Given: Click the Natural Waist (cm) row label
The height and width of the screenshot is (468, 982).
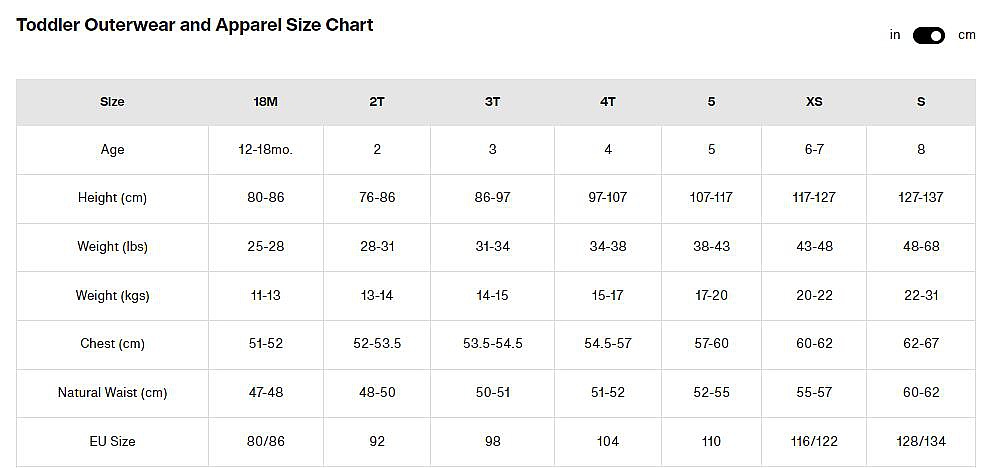Looking at the screenshot, I should tap(112, 393).
